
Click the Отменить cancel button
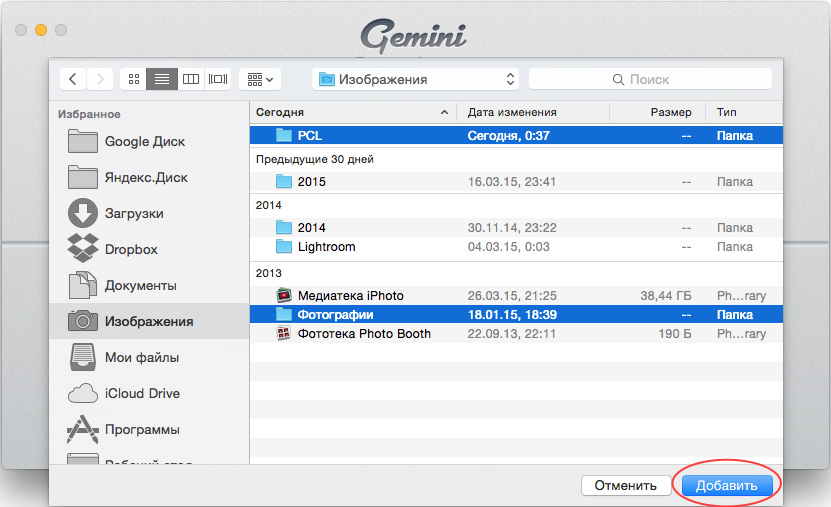click(625, 485)
